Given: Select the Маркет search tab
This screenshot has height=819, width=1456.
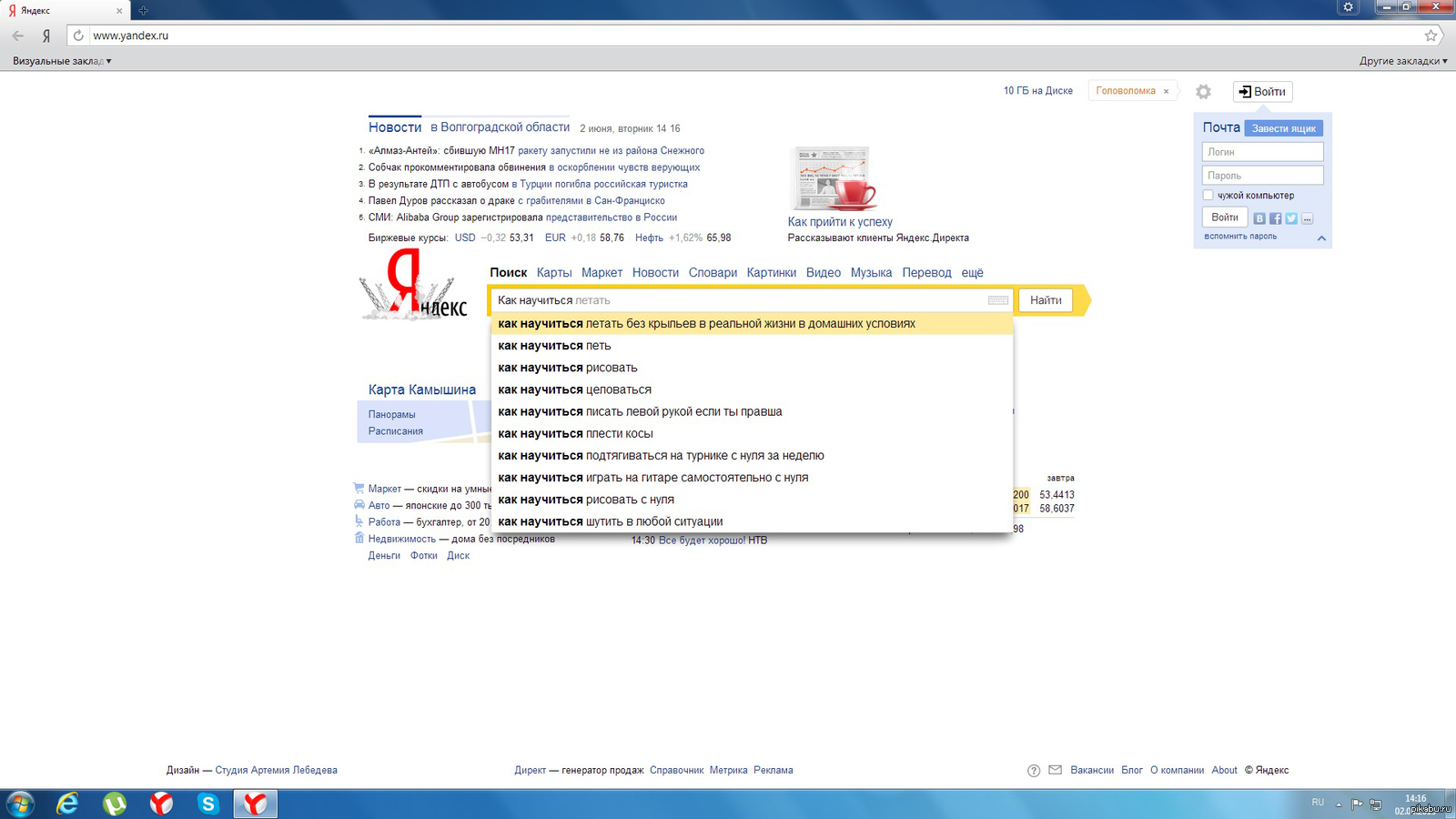Looking at the screenshot, I should point(602,273).
